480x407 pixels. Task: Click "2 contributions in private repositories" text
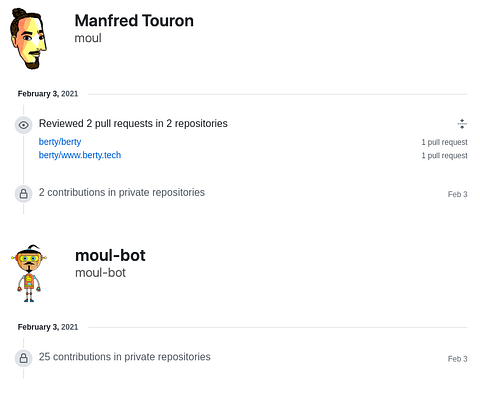click(122, 192)
